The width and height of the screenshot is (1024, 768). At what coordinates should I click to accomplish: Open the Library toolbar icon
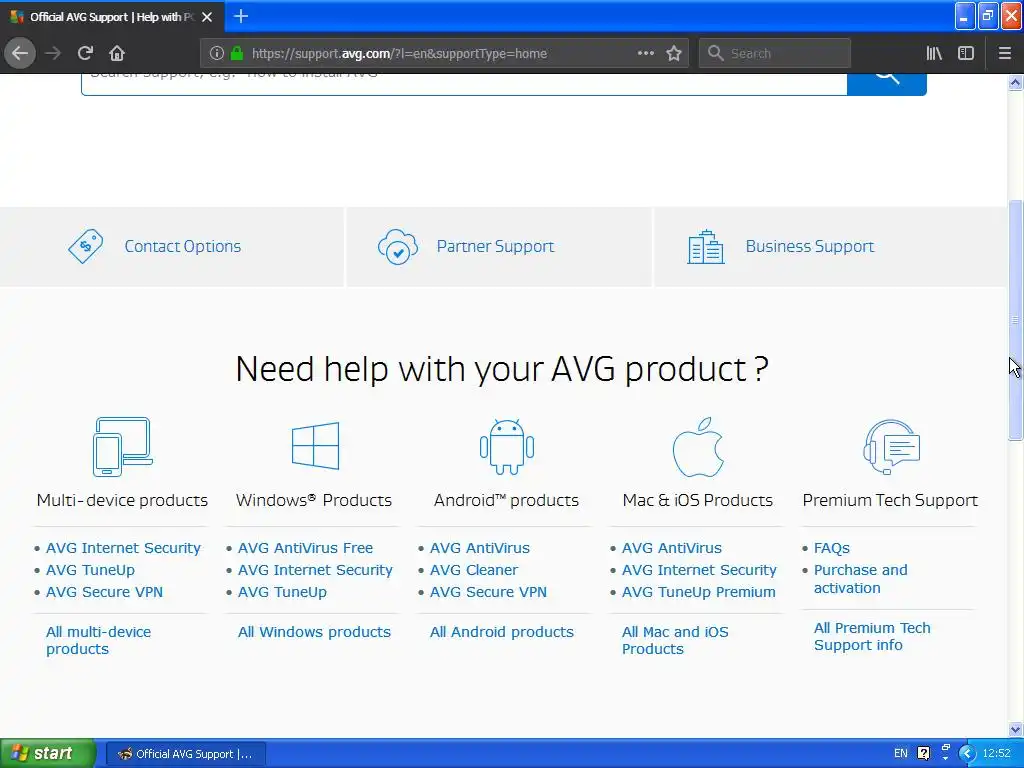(934, 53)
